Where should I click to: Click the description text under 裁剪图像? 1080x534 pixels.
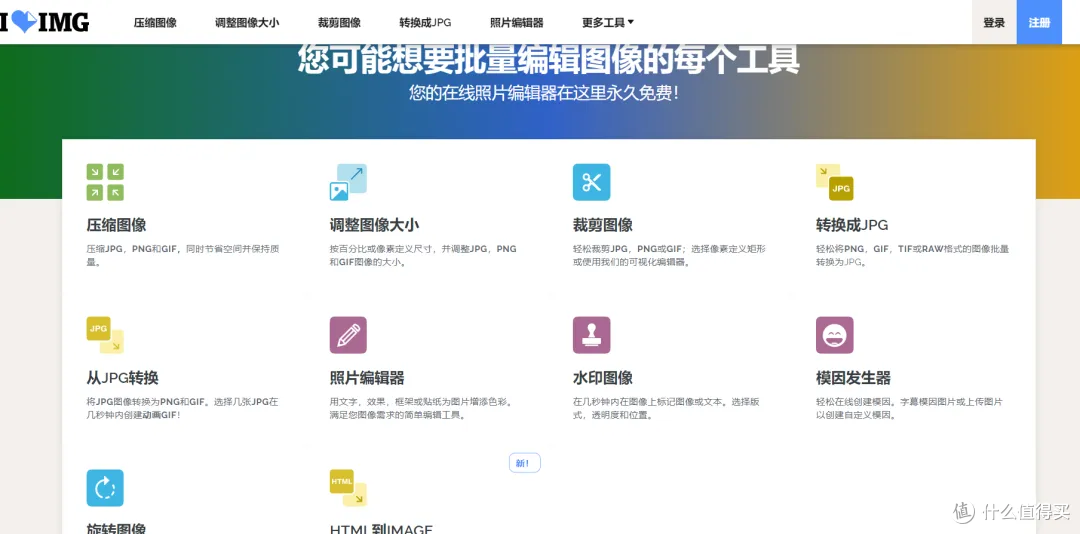tap(669, 256)
